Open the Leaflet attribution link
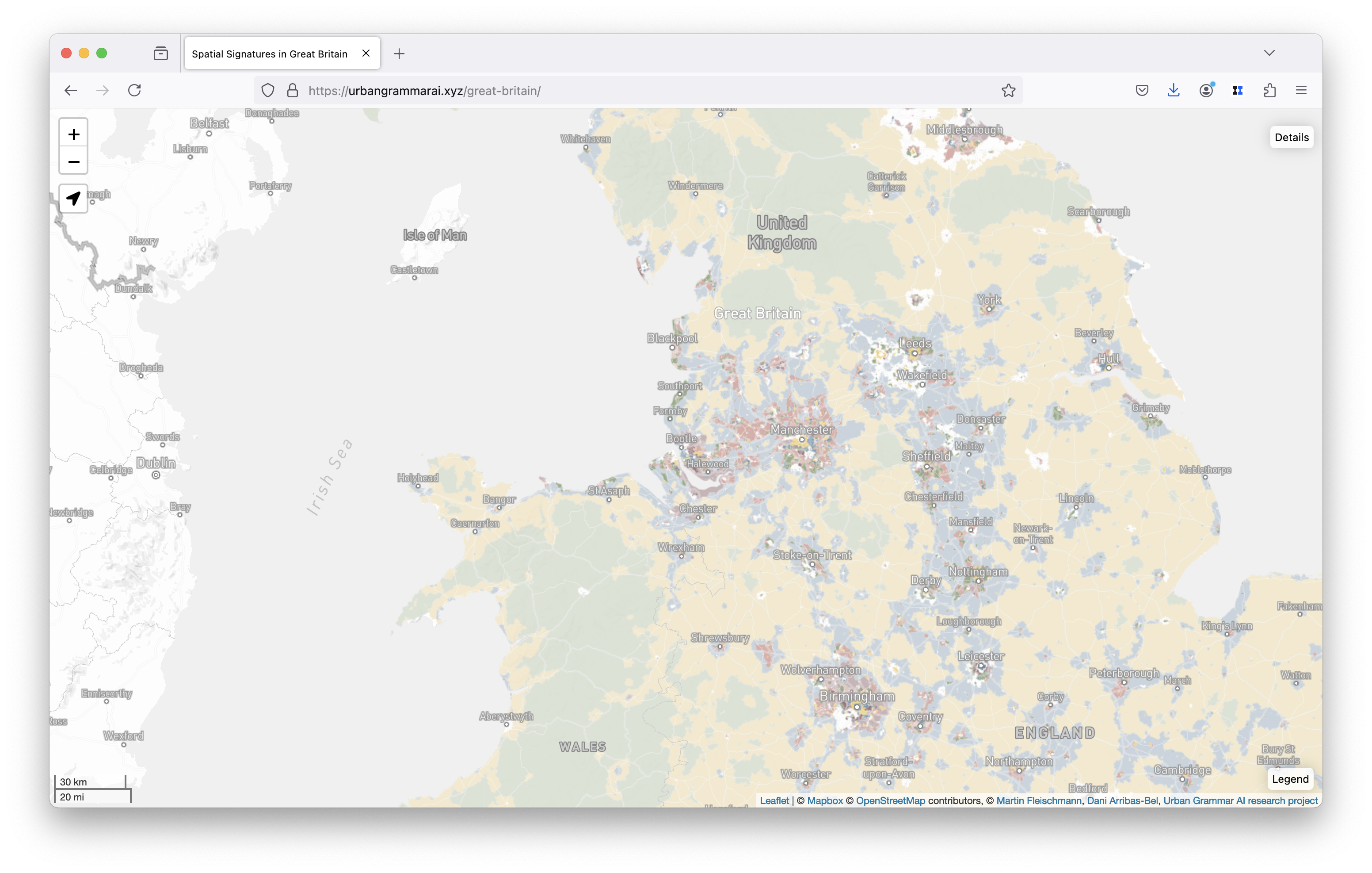Viewport: 1372px width, 873px height. tap(774, 800)
